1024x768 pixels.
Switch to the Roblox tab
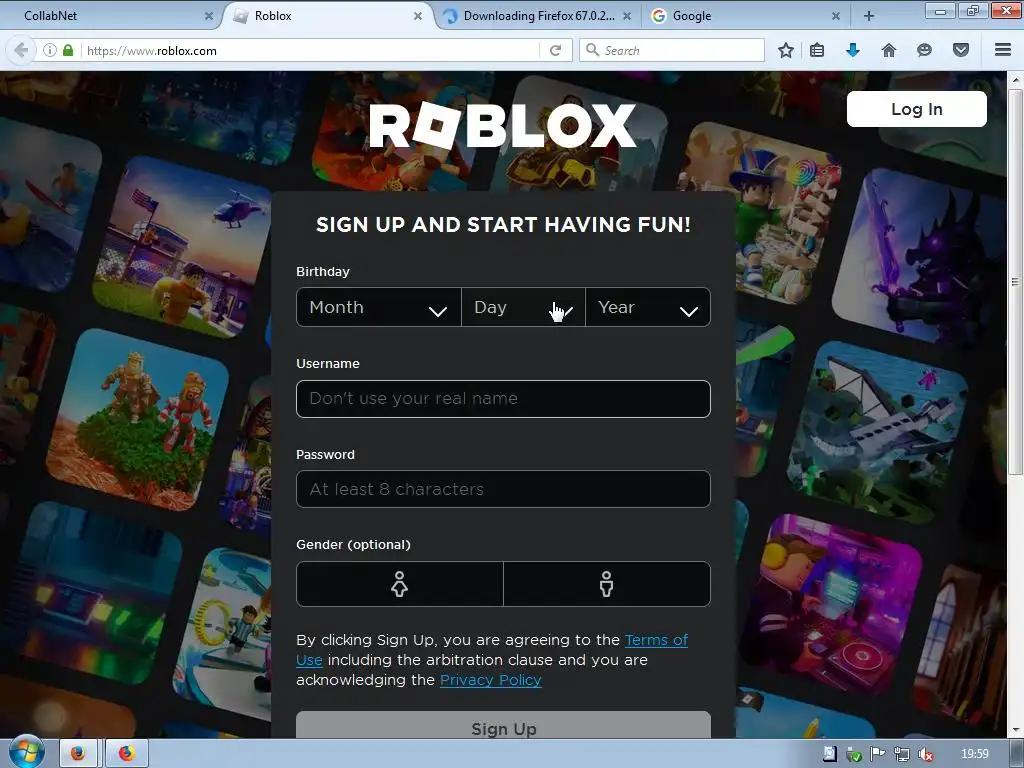click(x=327, y=16)
